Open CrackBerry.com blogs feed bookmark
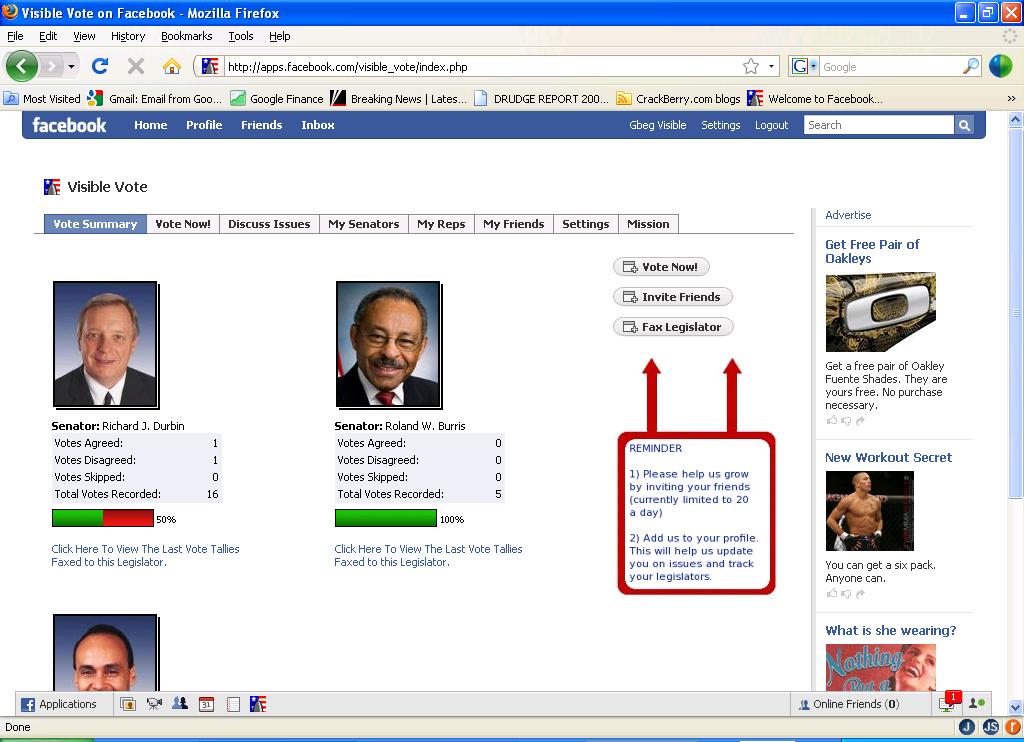Screen dimensions: 1024x742 (x=679, y=99)
